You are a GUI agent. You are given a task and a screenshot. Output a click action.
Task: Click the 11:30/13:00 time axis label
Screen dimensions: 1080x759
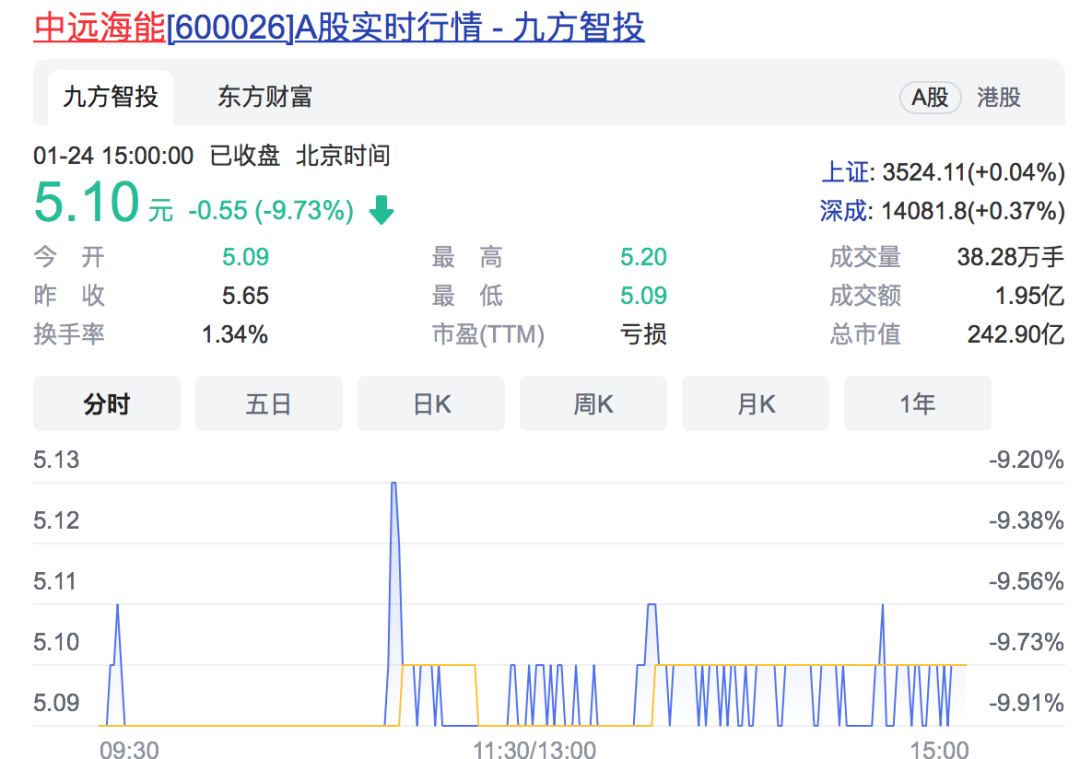tap(534, 749)
